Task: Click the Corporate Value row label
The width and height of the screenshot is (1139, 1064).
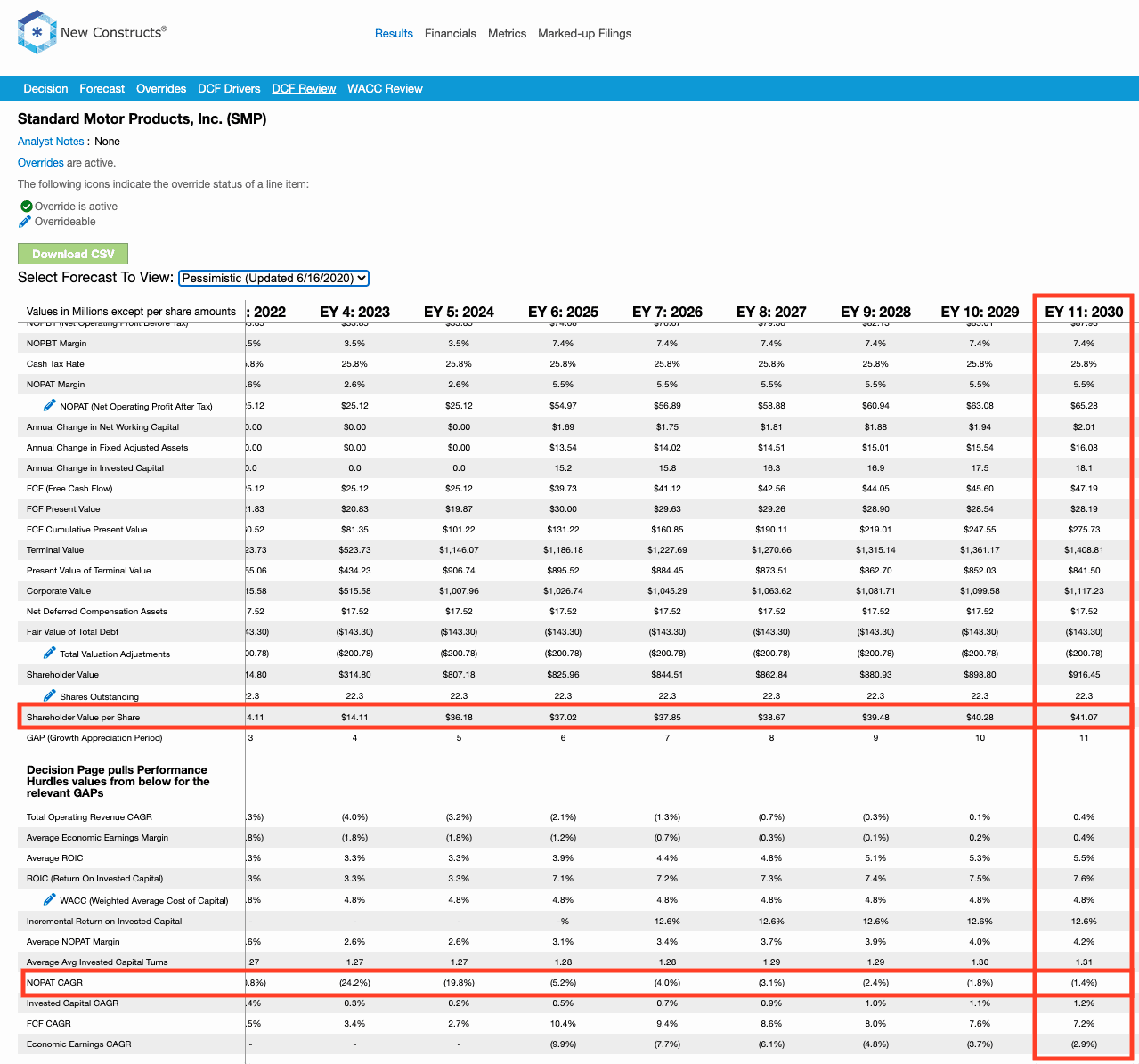Action: [x=59, y=591]
